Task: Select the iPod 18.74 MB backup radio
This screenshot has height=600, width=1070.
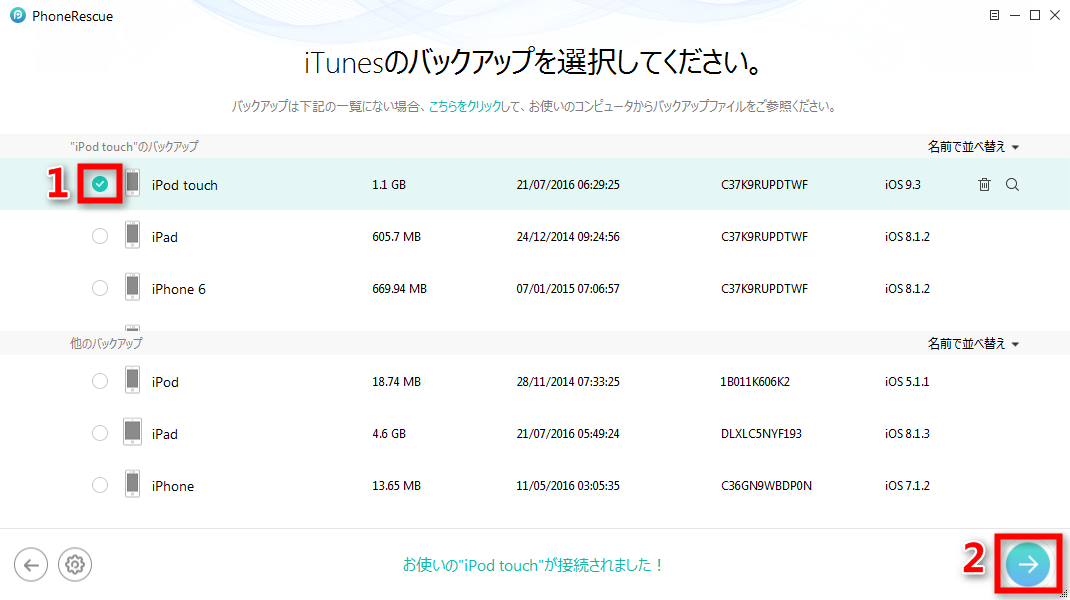Action: (100, 381)
